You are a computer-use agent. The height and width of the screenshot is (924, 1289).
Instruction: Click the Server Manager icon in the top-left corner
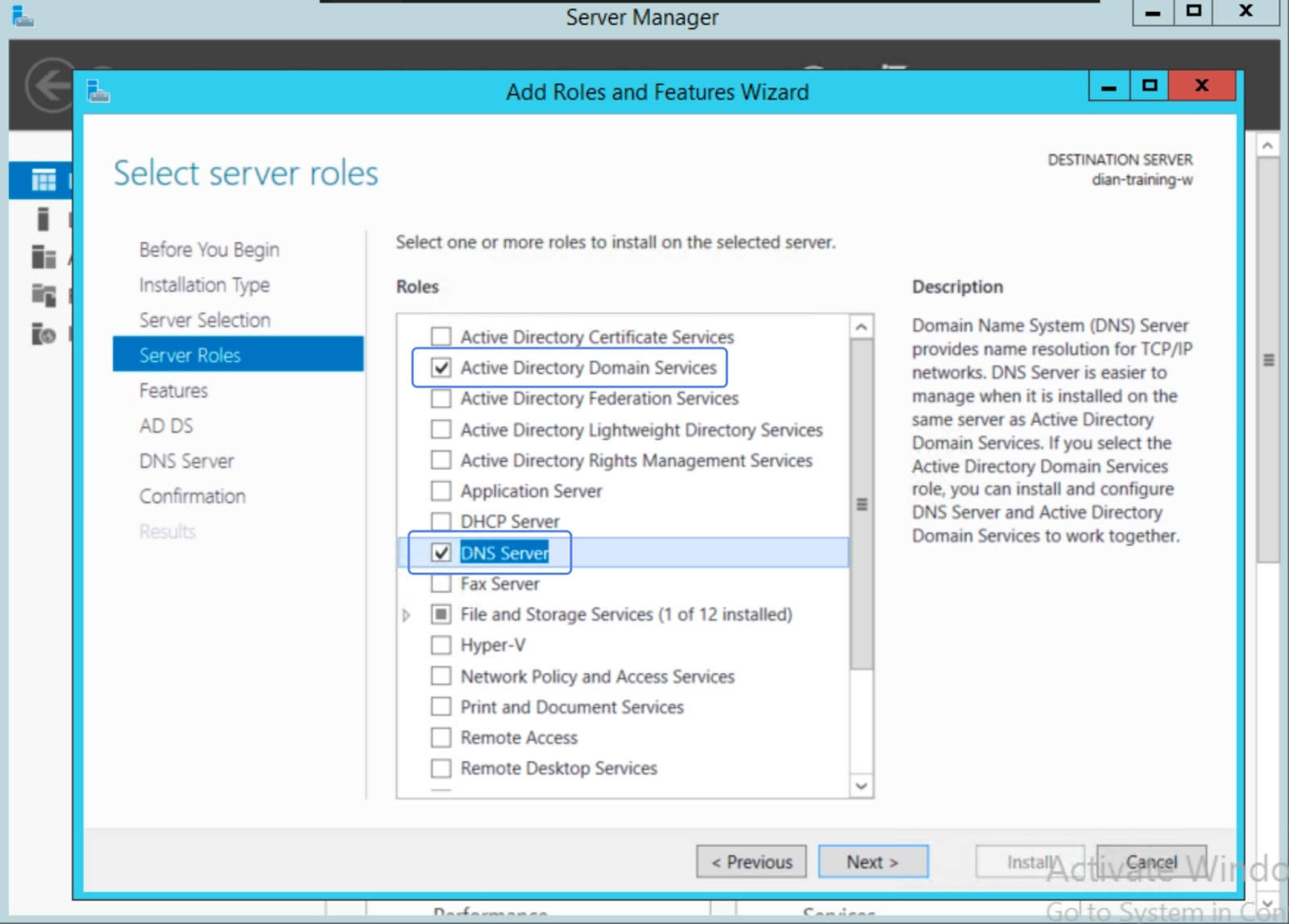click(23, 16)
